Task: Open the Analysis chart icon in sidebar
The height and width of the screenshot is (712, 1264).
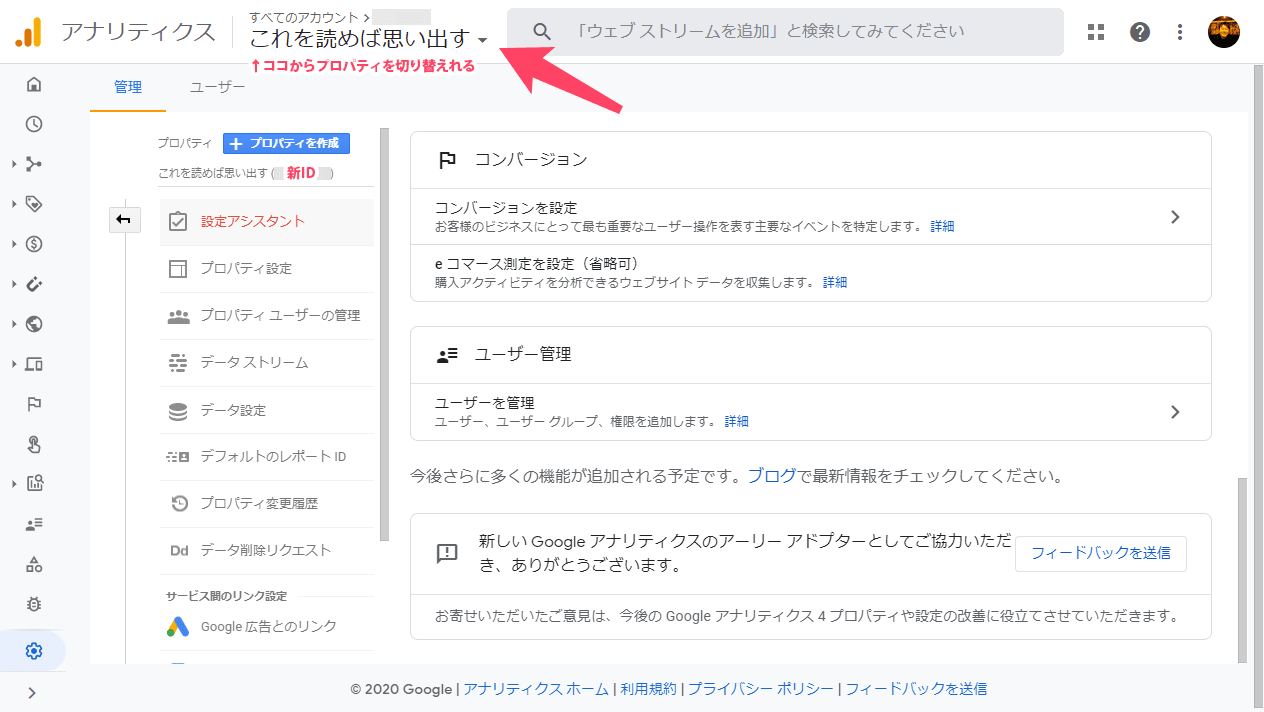Action: [x=34, y=484]
